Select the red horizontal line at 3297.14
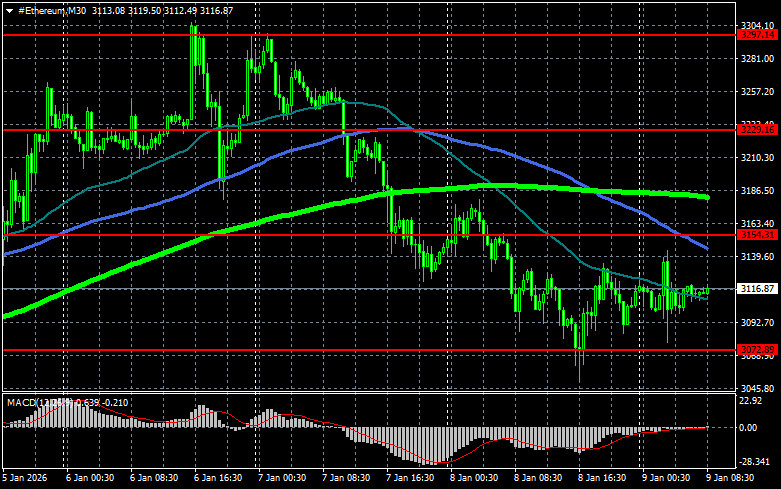The image size is (781, 489). pyautogui.click(x=369, y=35)
